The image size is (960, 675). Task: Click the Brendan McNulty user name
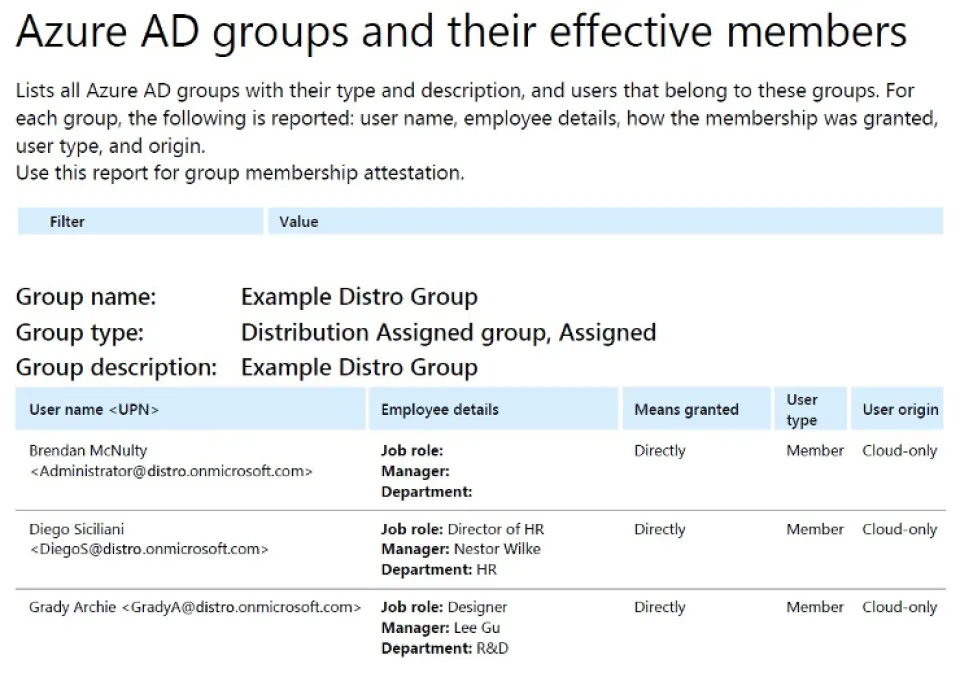(88, 451)
